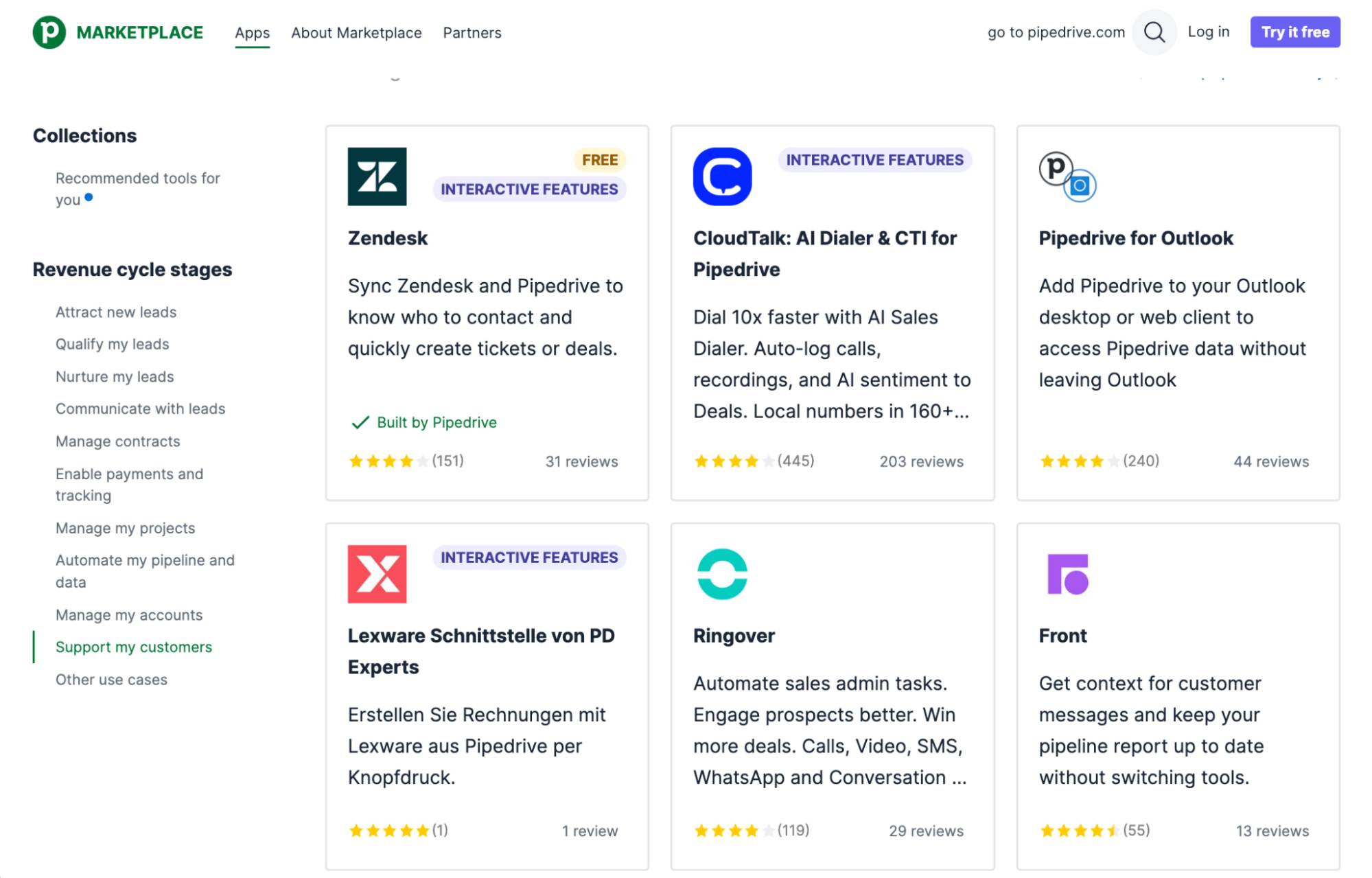
Task: Click Built by Pipedrive label
Action: (x=437, y=422)
